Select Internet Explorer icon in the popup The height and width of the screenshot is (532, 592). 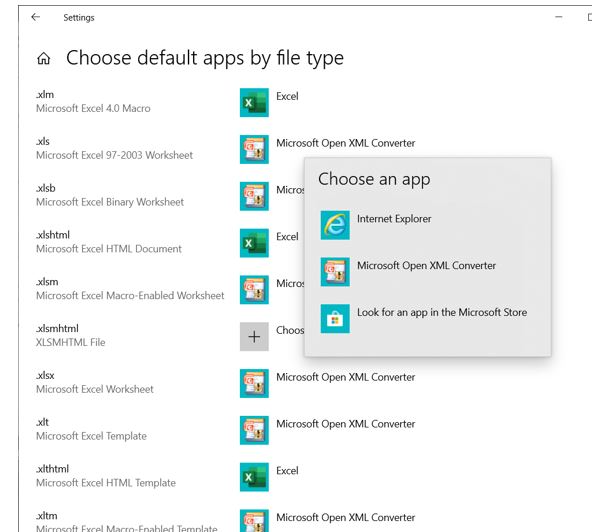pyautogui.click(x=335, y=225)
